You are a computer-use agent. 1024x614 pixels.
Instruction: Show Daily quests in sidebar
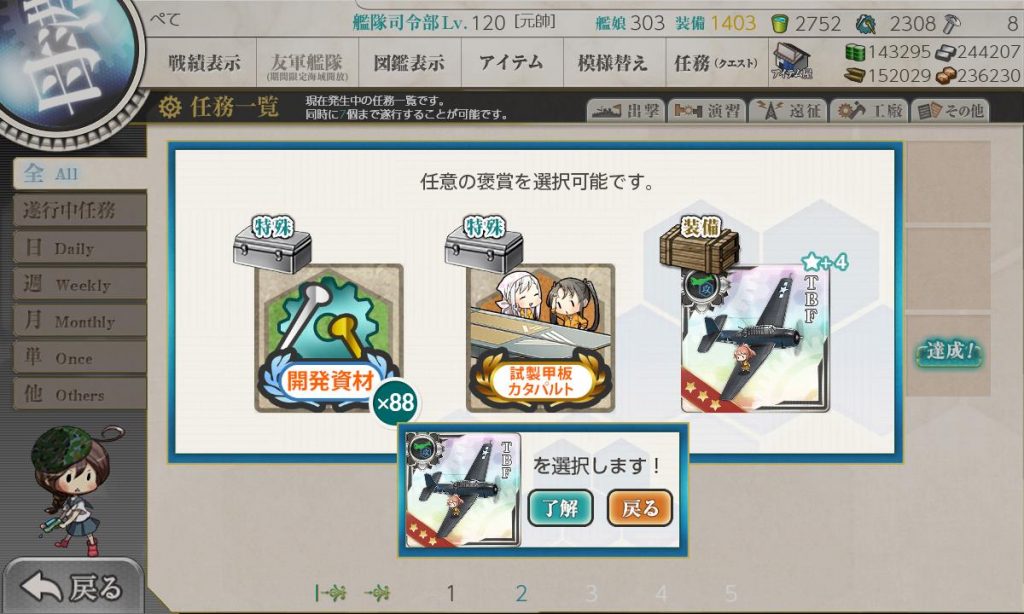(x=80, y=247)
